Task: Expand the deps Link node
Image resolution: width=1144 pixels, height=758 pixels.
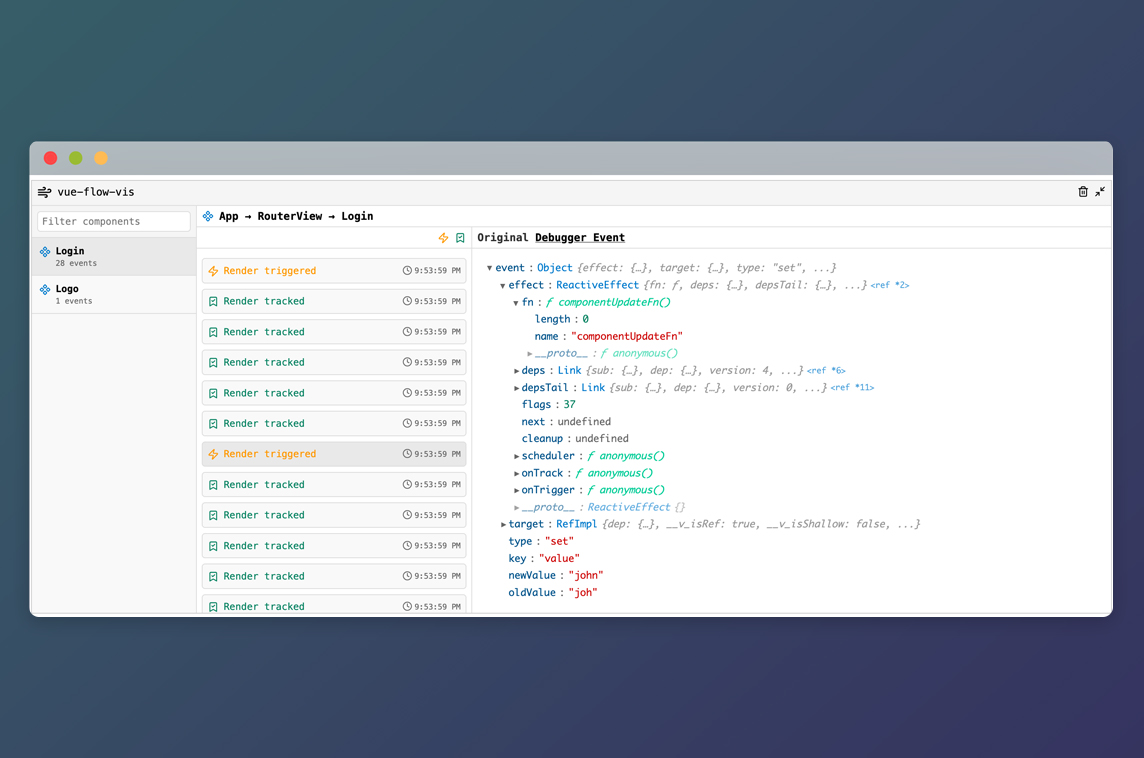Action: coord(517,371)
